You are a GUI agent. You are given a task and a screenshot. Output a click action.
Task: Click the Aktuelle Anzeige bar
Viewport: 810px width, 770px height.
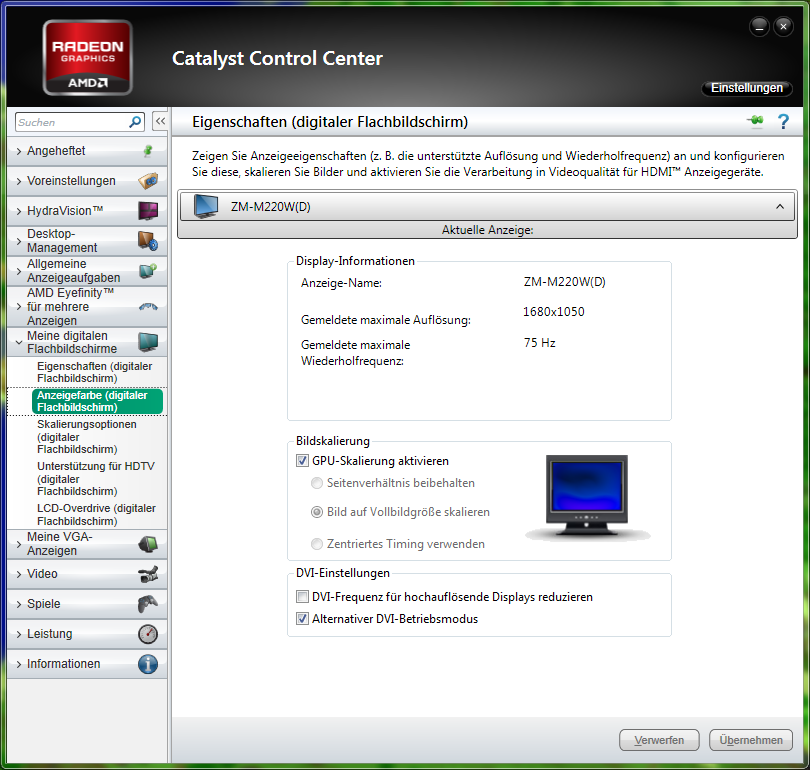[x=487, y=230]
